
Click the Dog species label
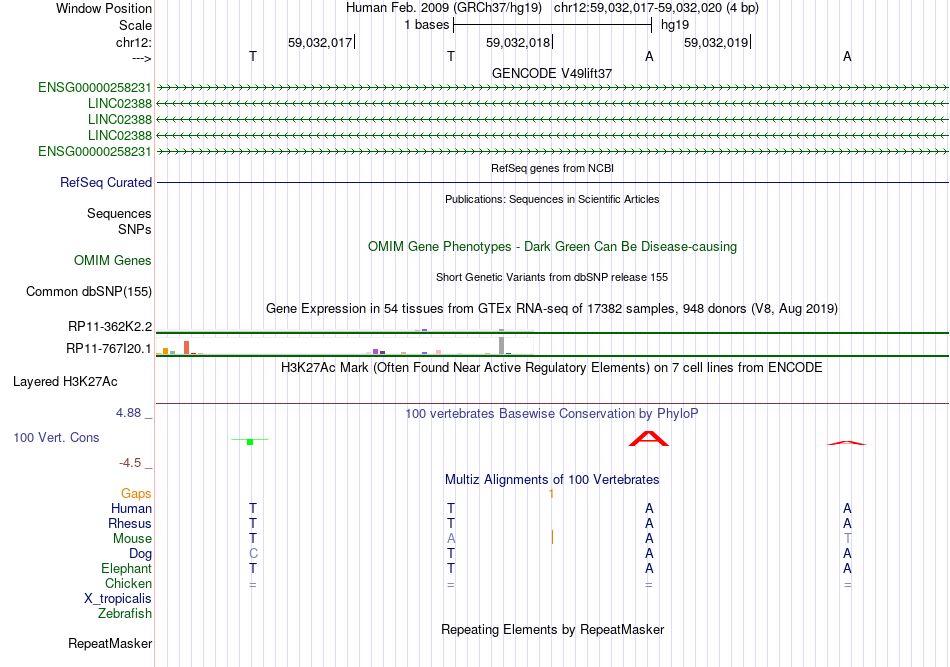coord(141,554)
